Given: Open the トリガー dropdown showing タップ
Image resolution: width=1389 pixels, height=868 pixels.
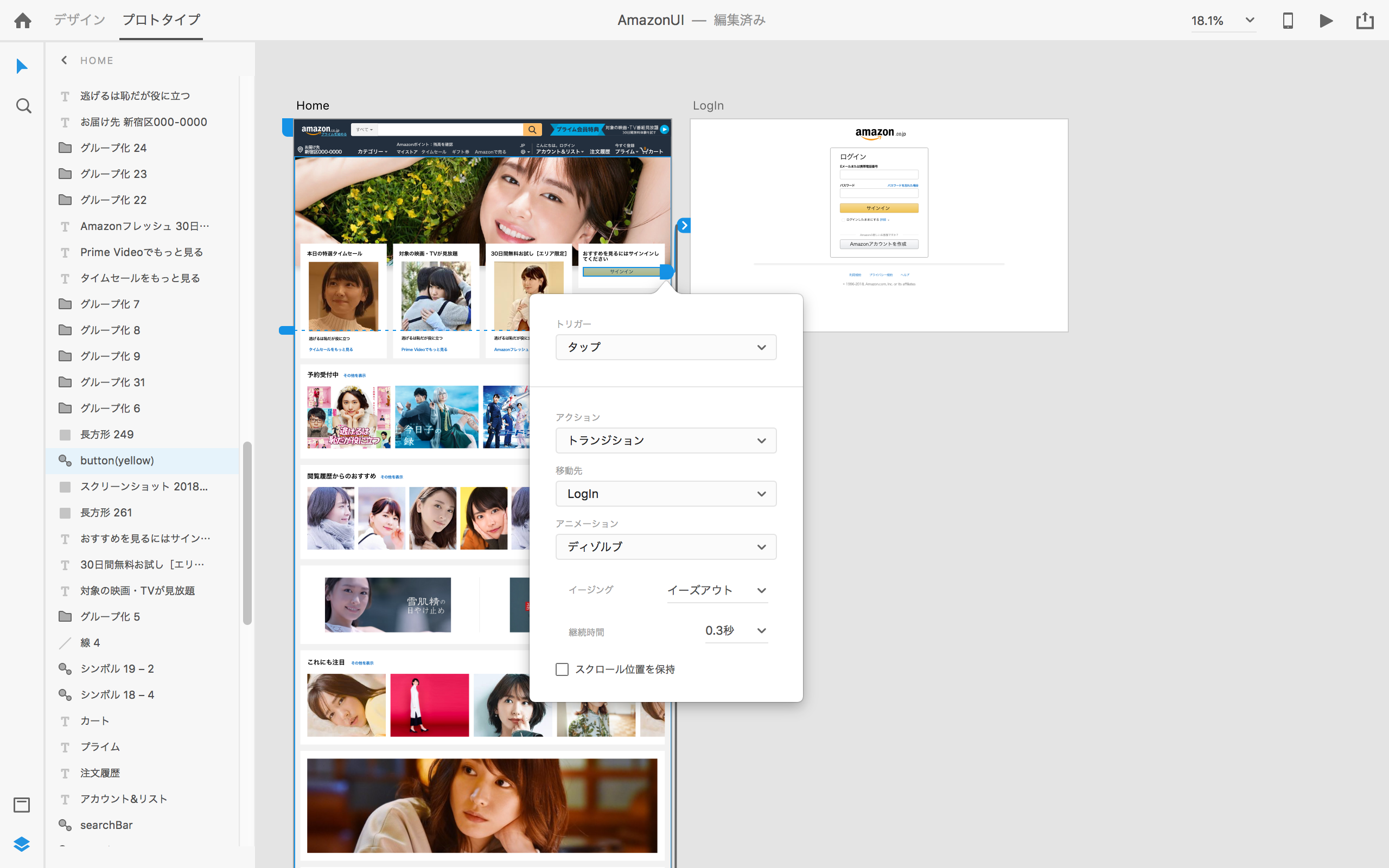Looking at the screenshot, I should pos(666,347).
